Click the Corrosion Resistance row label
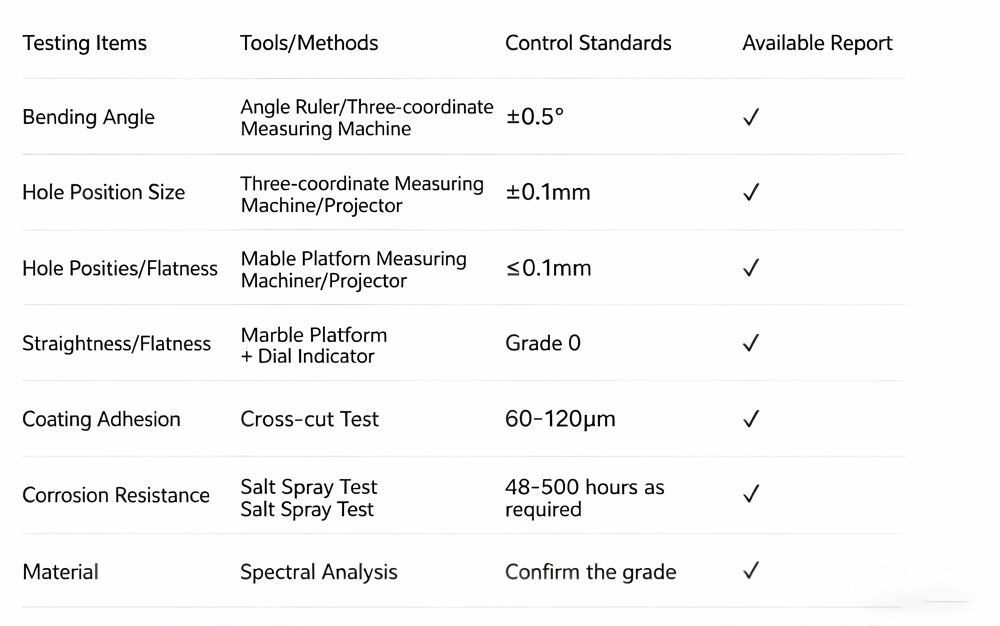 (116, 495)
